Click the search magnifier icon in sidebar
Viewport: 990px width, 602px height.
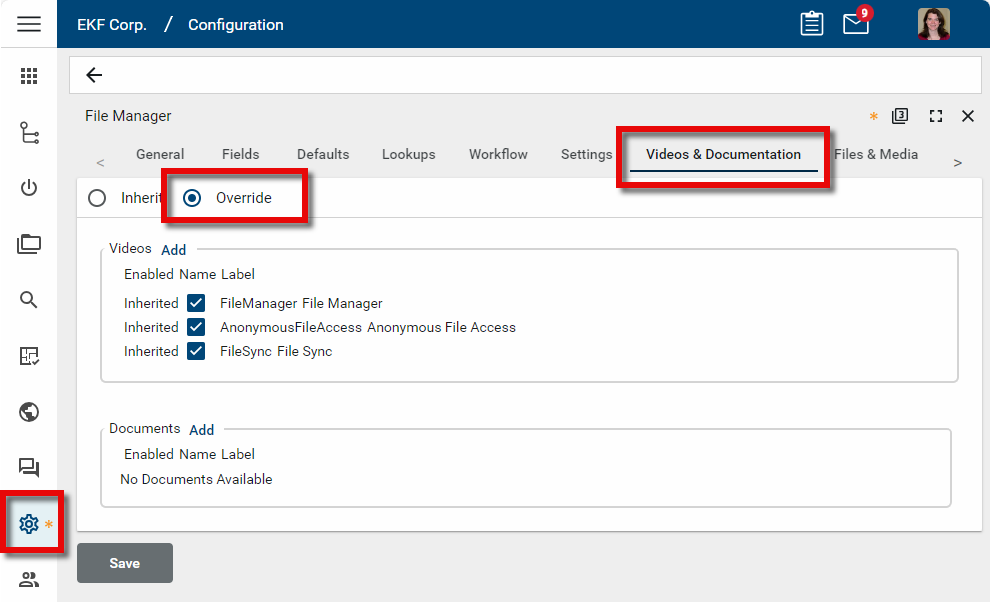pyautogui.click(x=29, y=299)
